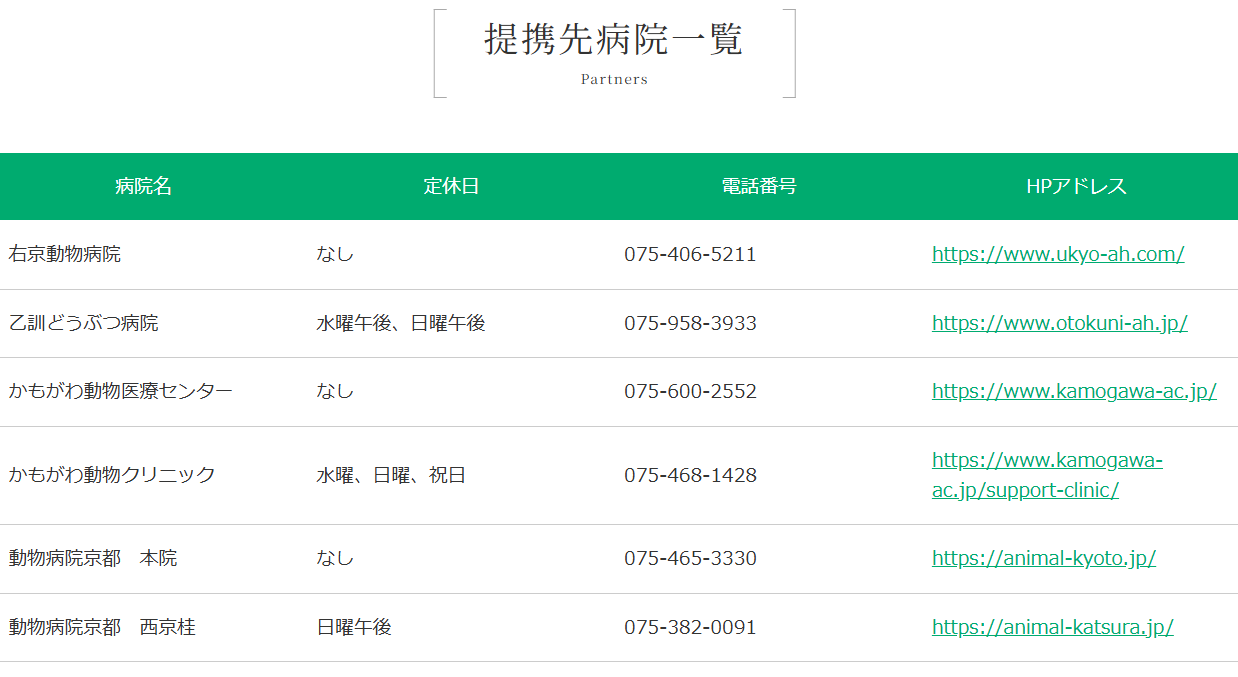Follow the kamogawa-ac.jp/support-clinic link

(1046, 475)
